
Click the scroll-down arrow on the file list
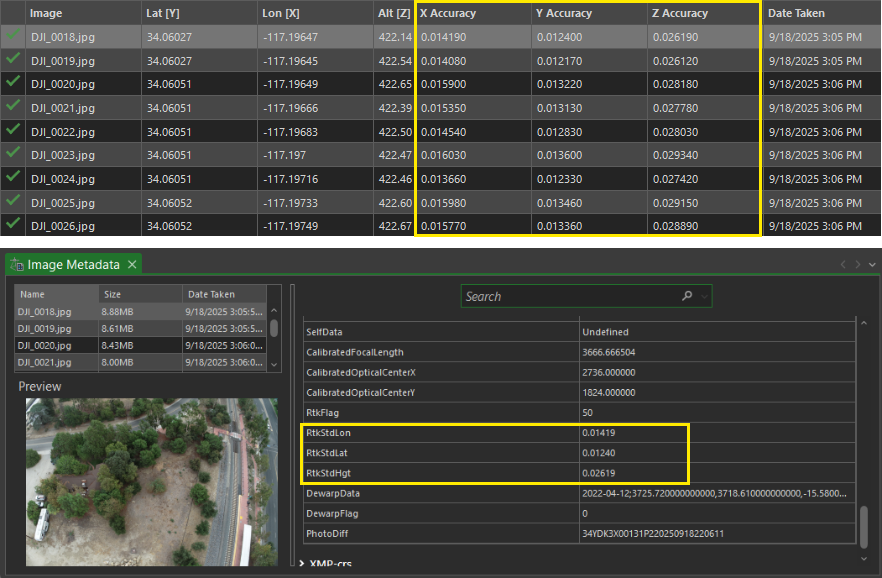[x=273, y=366]
